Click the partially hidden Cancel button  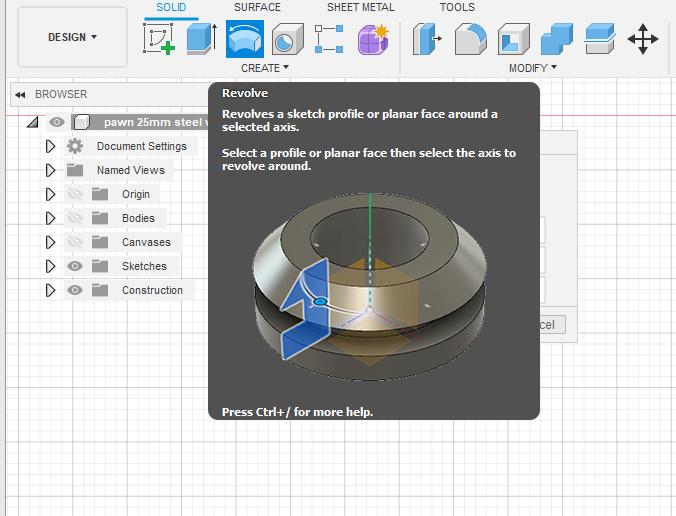(x=552, y=325)
